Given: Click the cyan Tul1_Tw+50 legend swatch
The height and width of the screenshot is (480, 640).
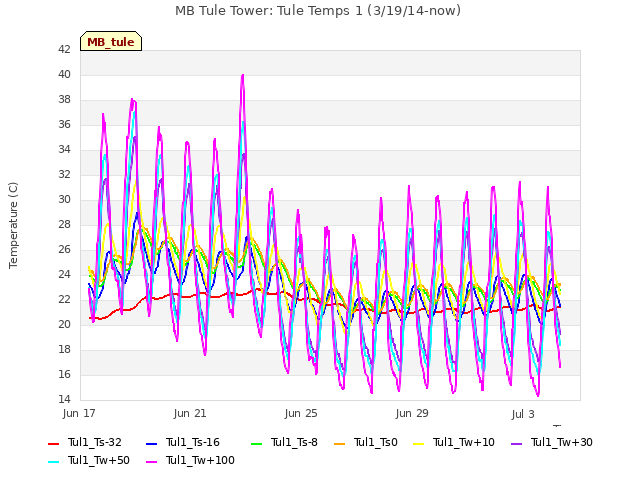Looking at the screenshot, I should coord(53,461).
